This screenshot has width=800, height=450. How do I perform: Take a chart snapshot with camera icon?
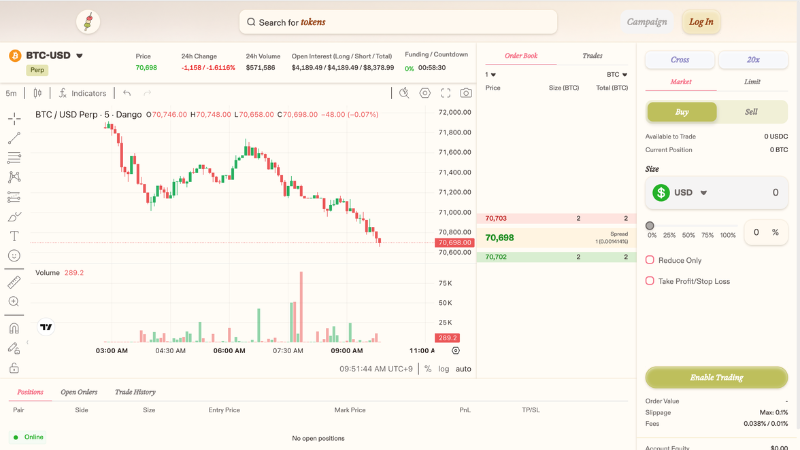click(466, 93)
